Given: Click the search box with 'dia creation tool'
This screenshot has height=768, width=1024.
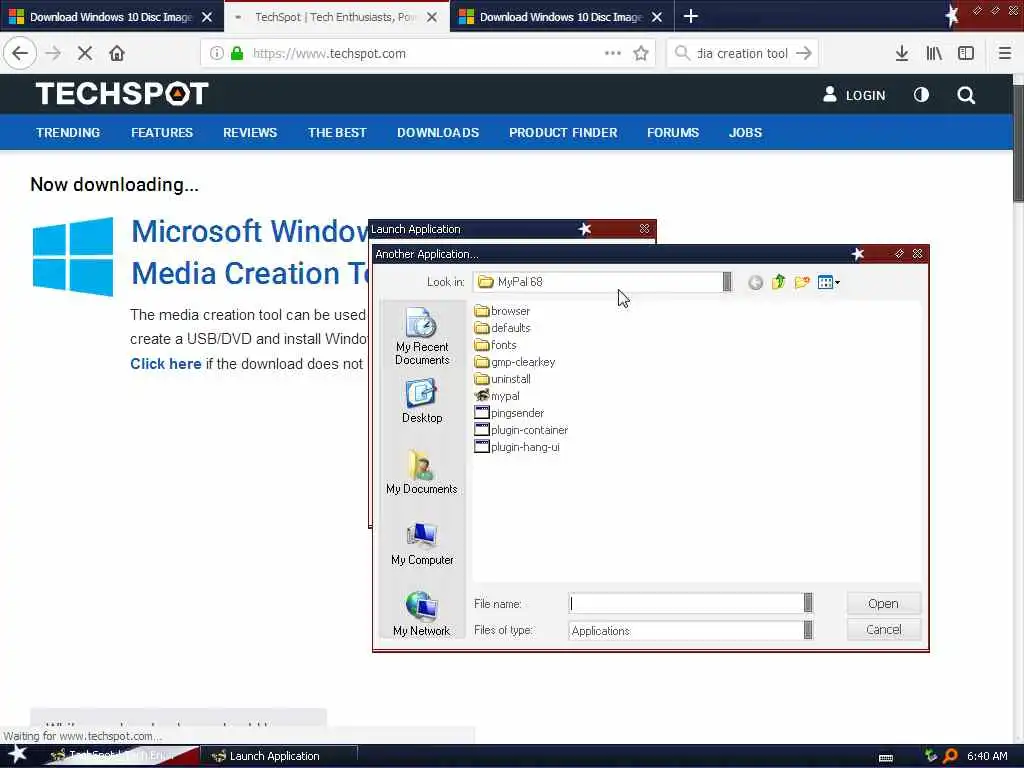Looking at the screenshot, I should coord(744,54).
